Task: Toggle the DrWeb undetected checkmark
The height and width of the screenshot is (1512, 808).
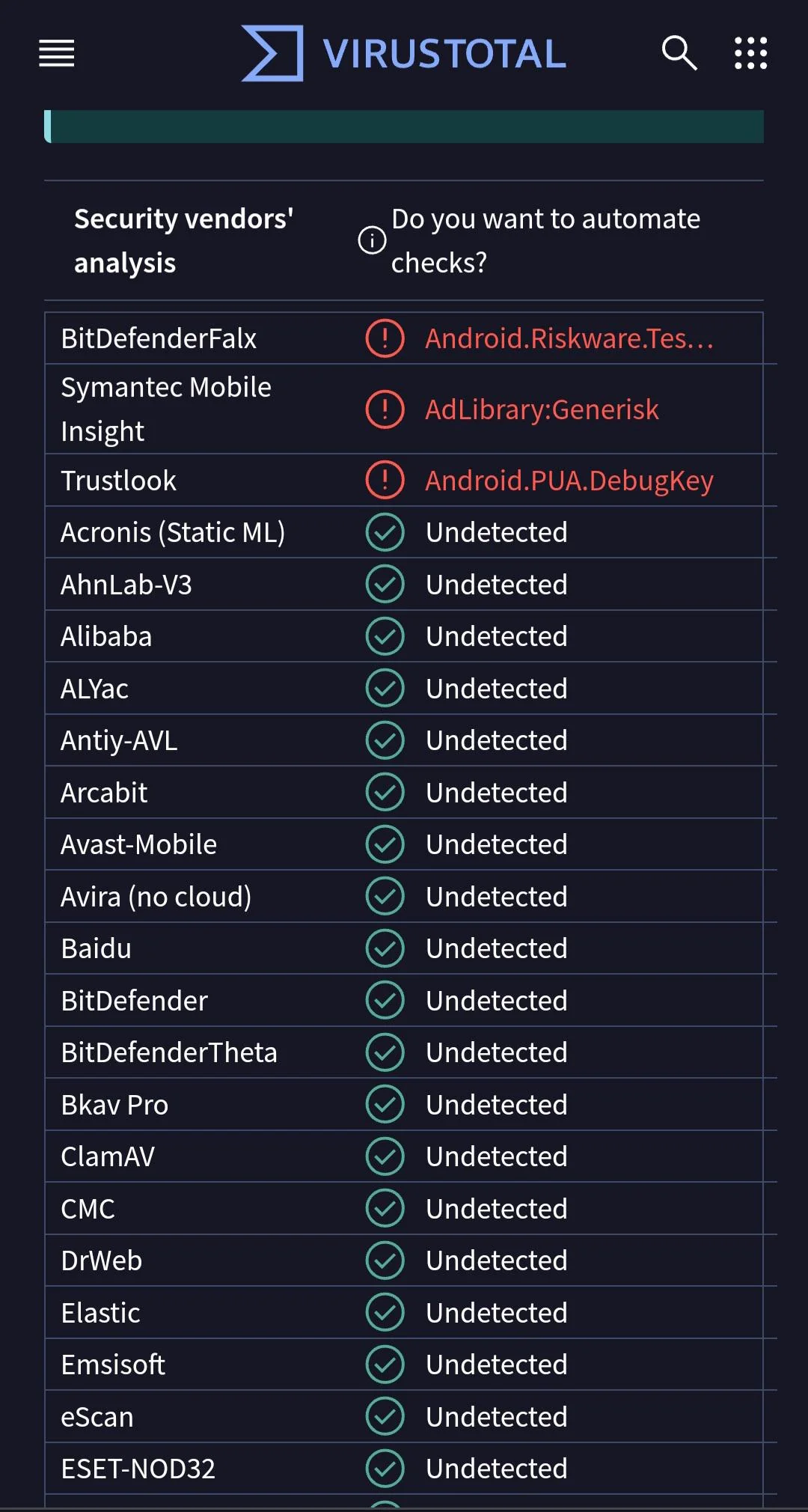Action: (384, 1260)
